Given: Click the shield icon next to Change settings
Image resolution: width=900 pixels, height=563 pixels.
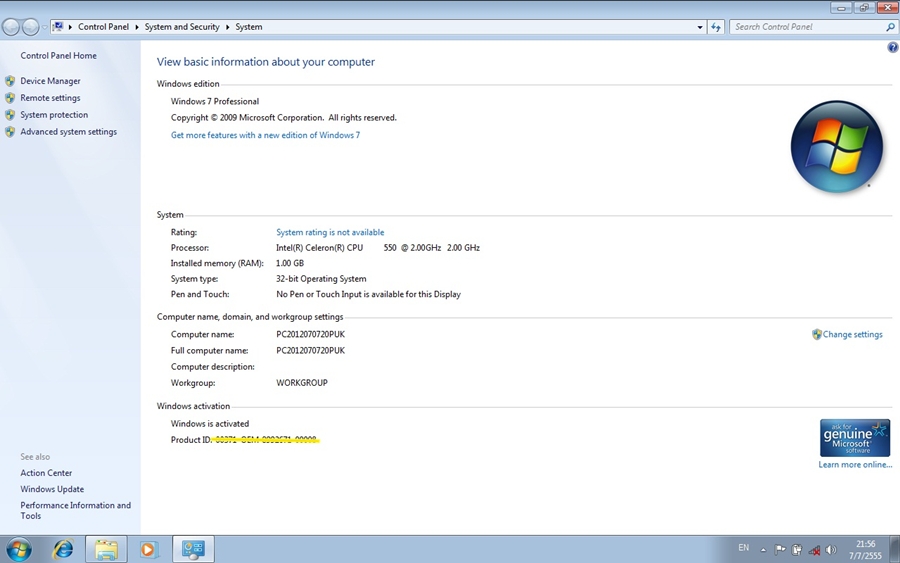Looking at the screenshot, I should [817, 334].
